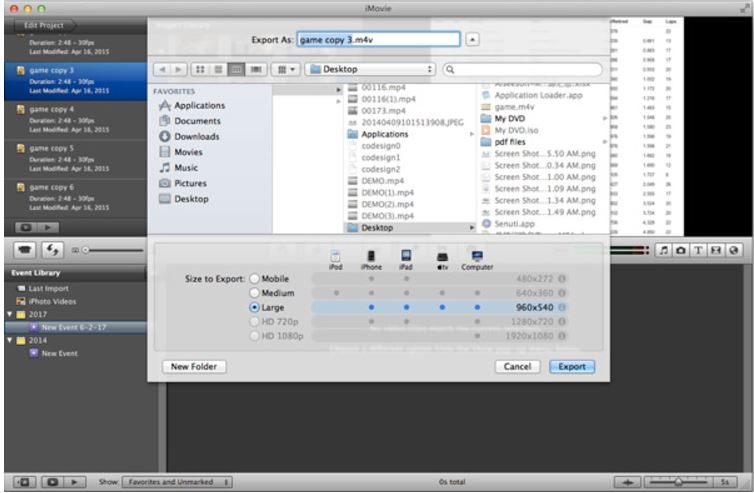Go forward in file dialog navigation

(x=178, y=69)
